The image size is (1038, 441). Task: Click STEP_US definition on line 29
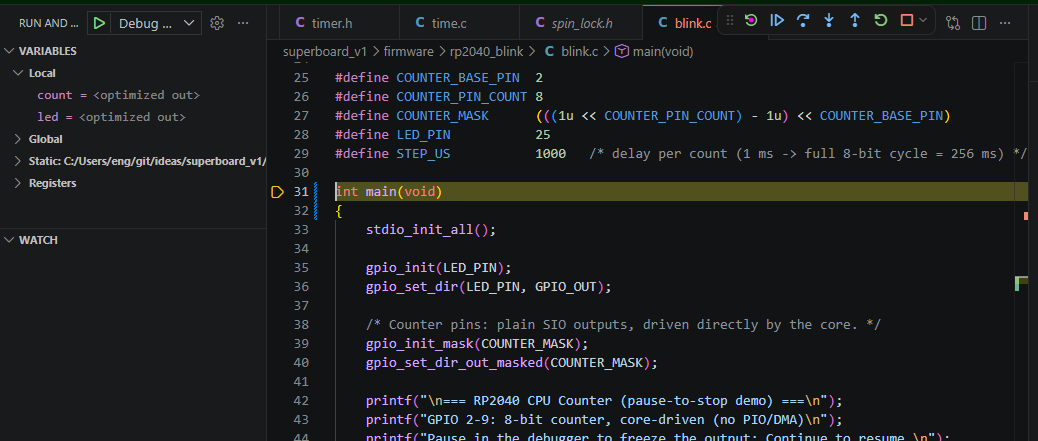click(424, 154)
